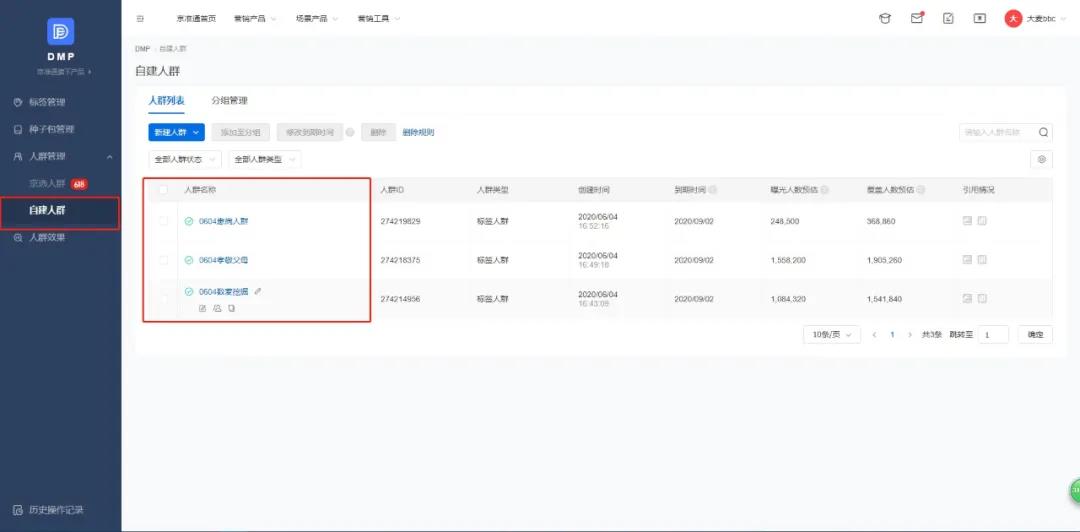The width and height of the screenshot is (1080, 532).
Task: Select the checkbox for 0604孝敬父母 row
Action: (163, 260)
